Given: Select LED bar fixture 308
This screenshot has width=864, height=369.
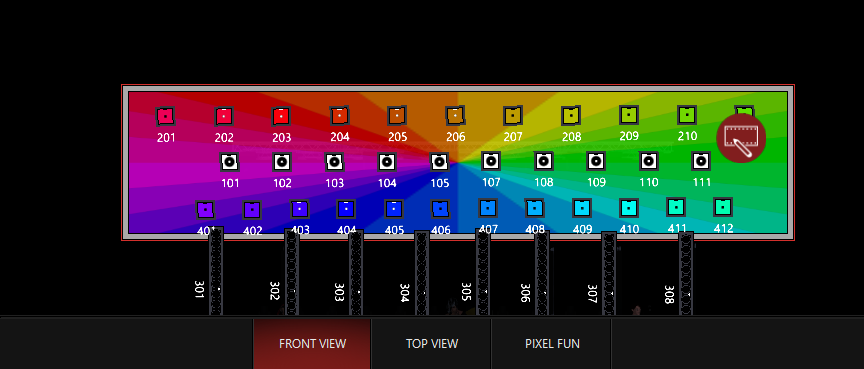Looking at the screenshot, I should pyautogui.click(x=686, y=274).
